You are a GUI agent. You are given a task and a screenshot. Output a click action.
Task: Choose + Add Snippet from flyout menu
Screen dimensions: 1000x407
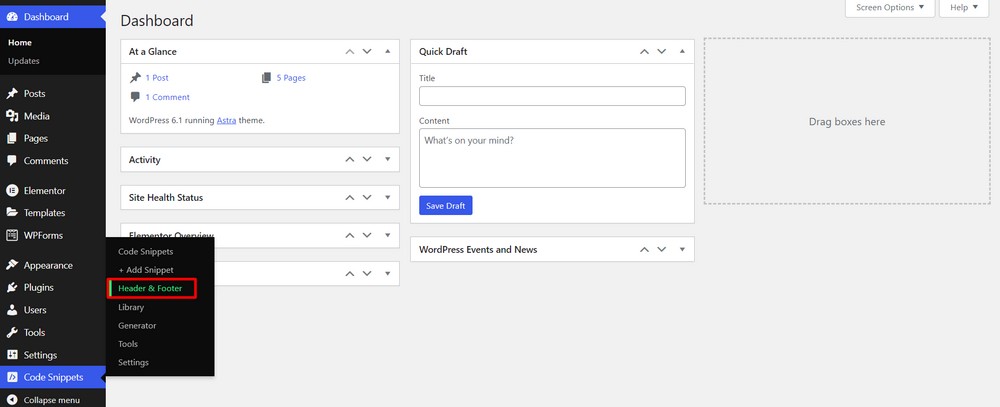(x=145, y=270)
